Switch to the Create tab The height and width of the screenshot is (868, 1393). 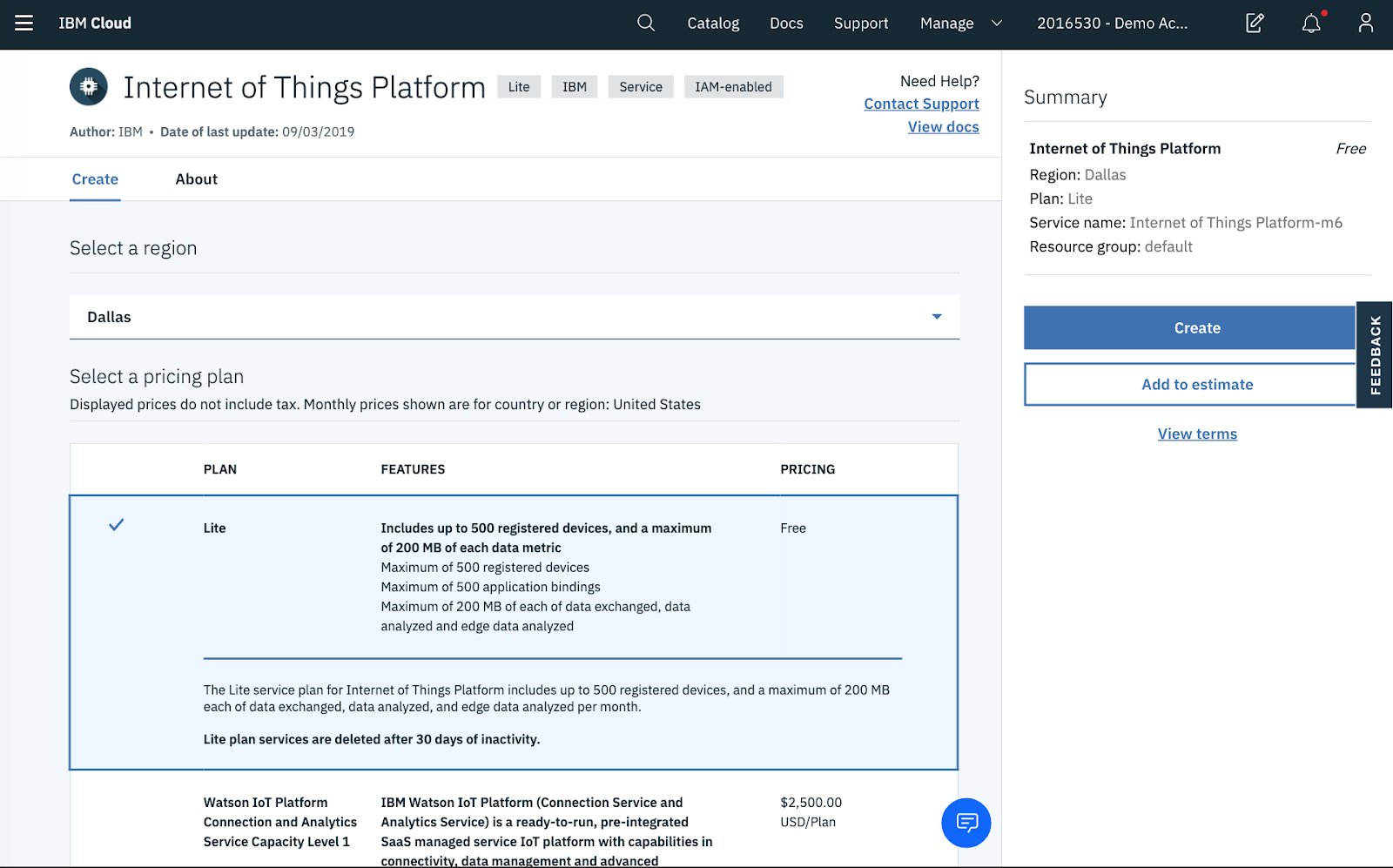[x=95, y=179]
